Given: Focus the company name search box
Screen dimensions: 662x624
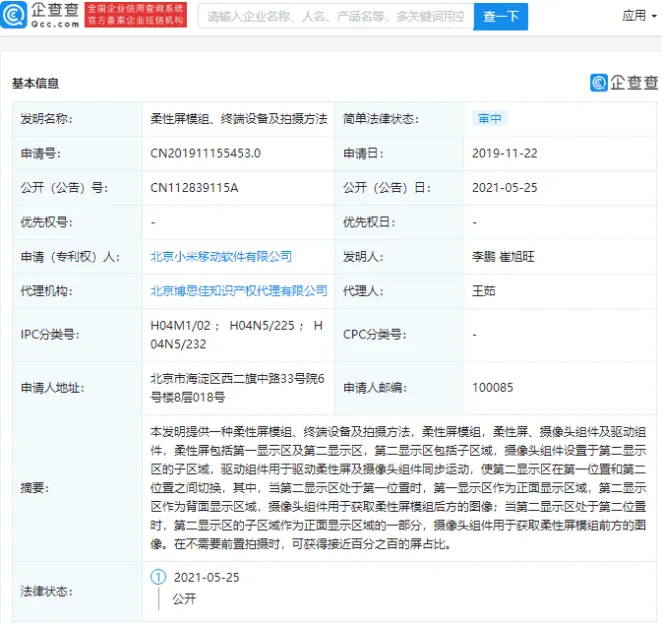Looking at the screenshot, I should point(335,16).
